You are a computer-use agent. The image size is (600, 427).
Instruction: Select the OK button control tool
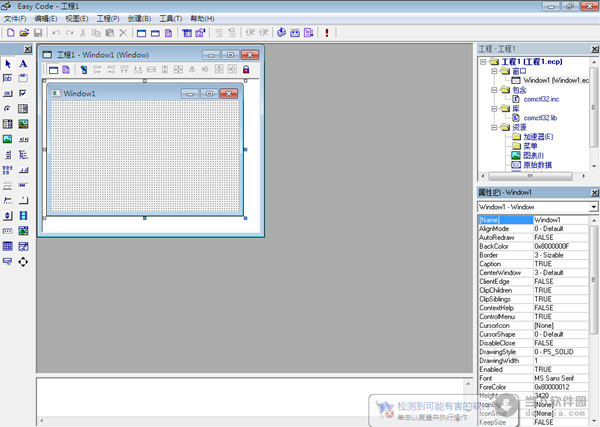coord(8,93)
